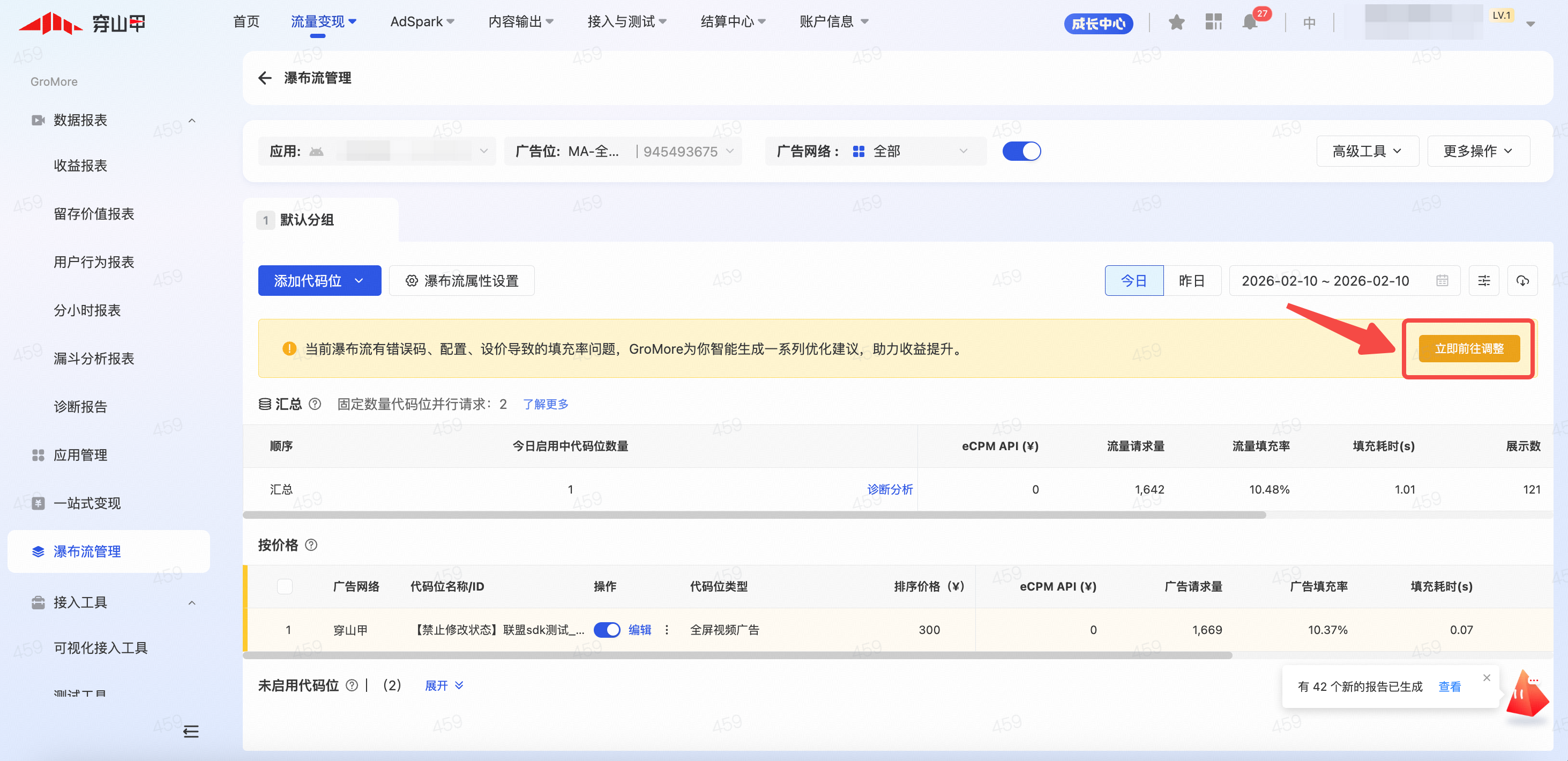The height and width of the screenshot is (761, 1568).
Task: Open the grid apps icon in header
Action: click(1213, 23)
